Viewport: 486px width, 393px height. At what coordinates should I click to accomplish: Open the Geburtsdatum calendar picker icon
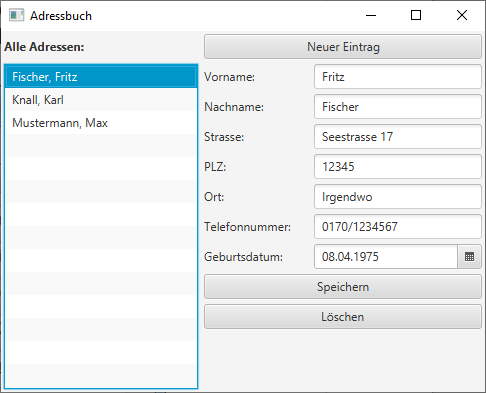469,257
